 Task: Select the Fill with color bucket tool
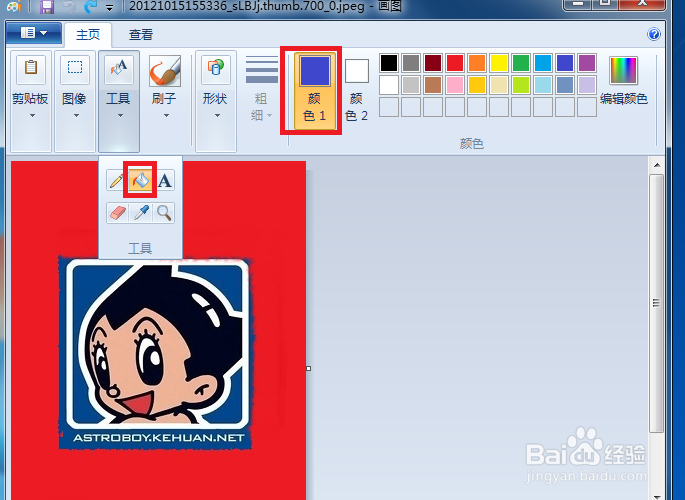click(x=140, y=180)
